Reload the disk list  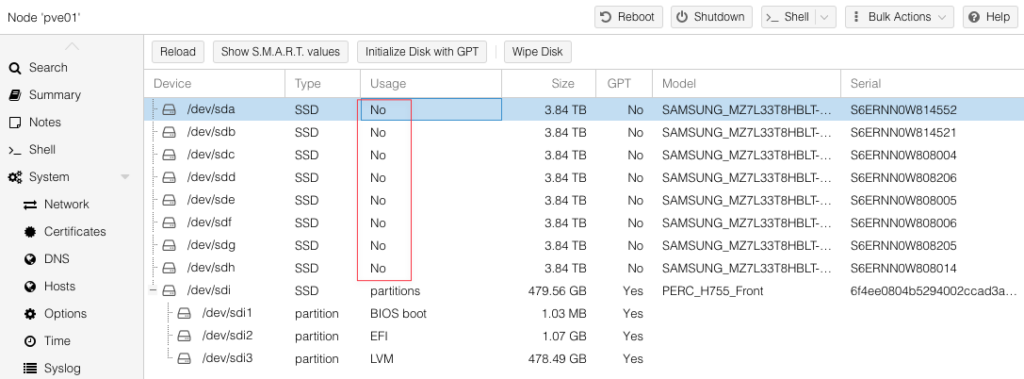click(x=178, y=52)
